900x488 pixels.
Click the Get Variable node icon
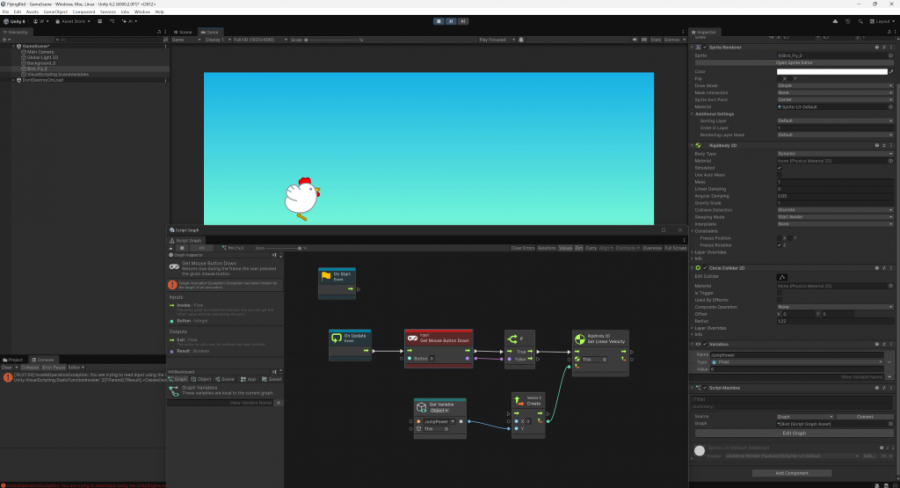coord(421,408)
